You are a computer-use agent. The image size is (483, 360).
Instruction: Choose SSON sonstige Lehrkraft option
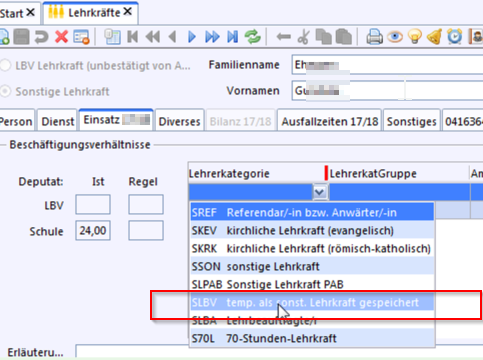click(x=312, y=266)
